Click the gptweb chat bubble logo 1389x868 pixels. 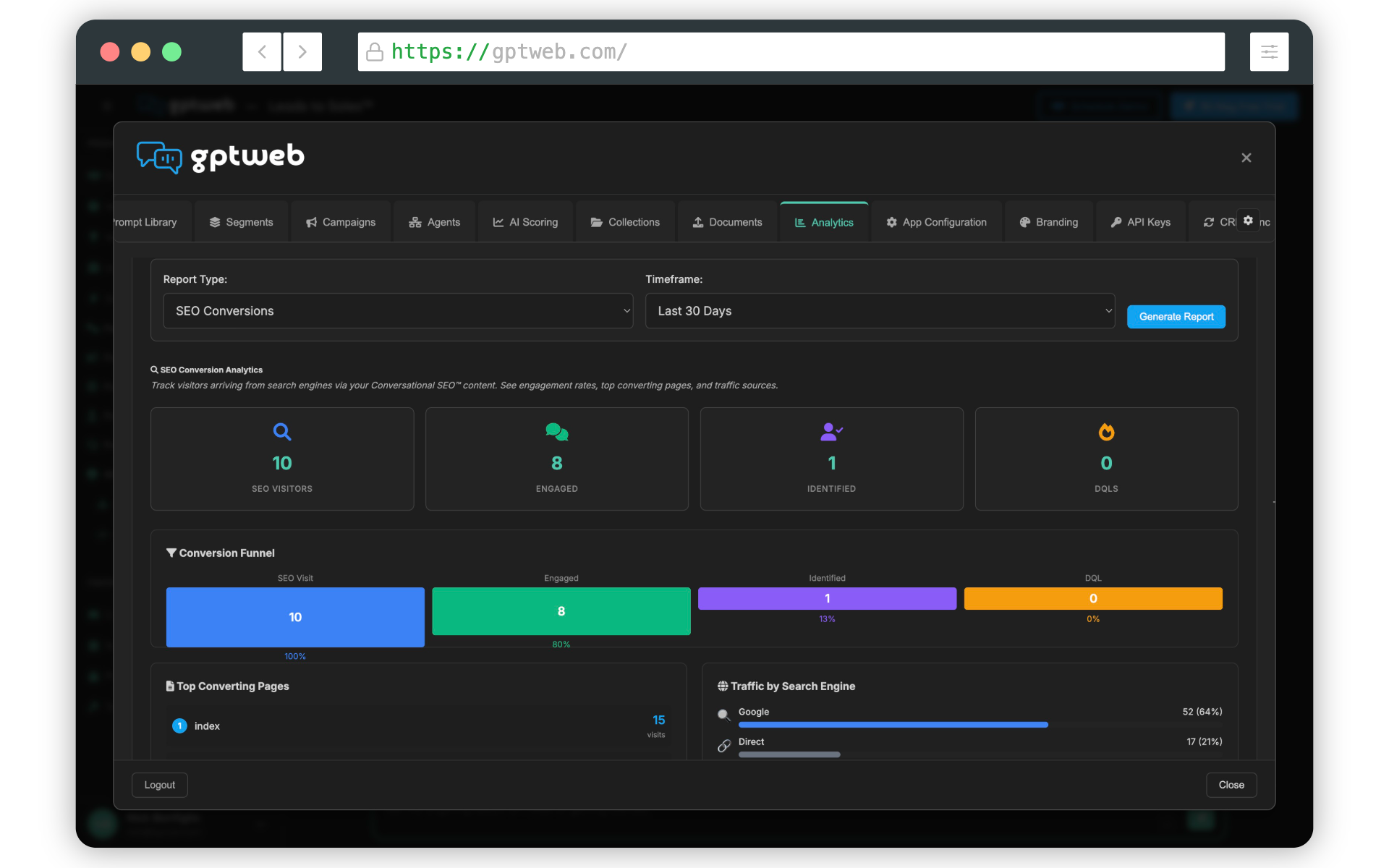click(159, 157)
